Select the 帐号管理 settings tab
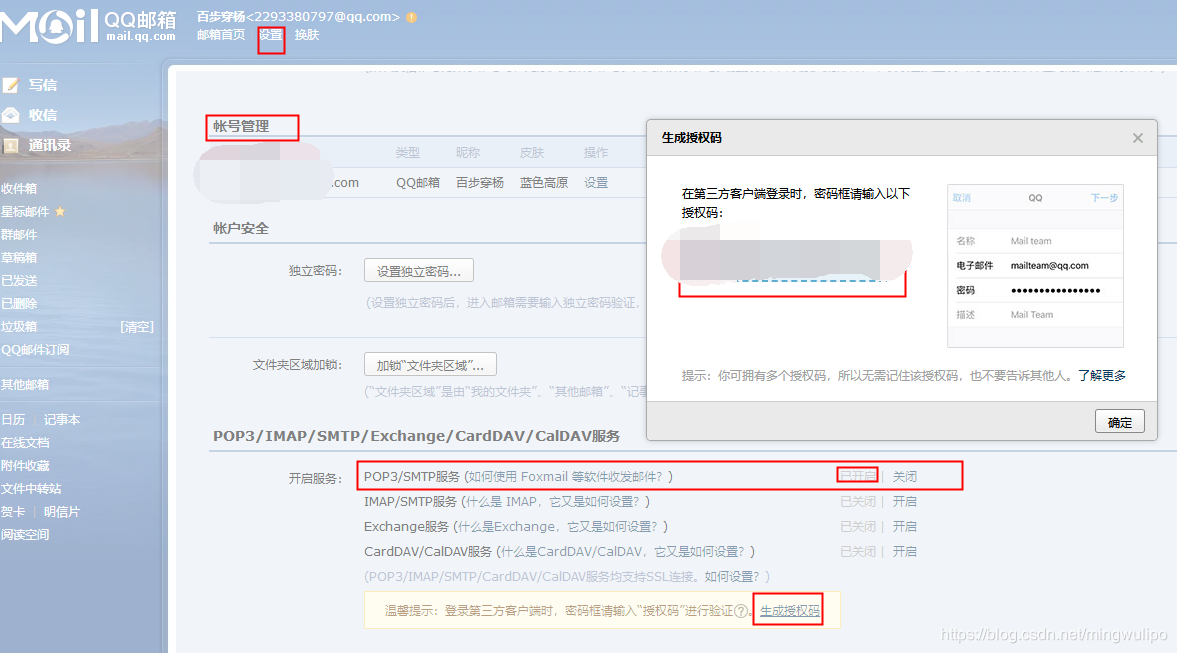 coord(241,126)
